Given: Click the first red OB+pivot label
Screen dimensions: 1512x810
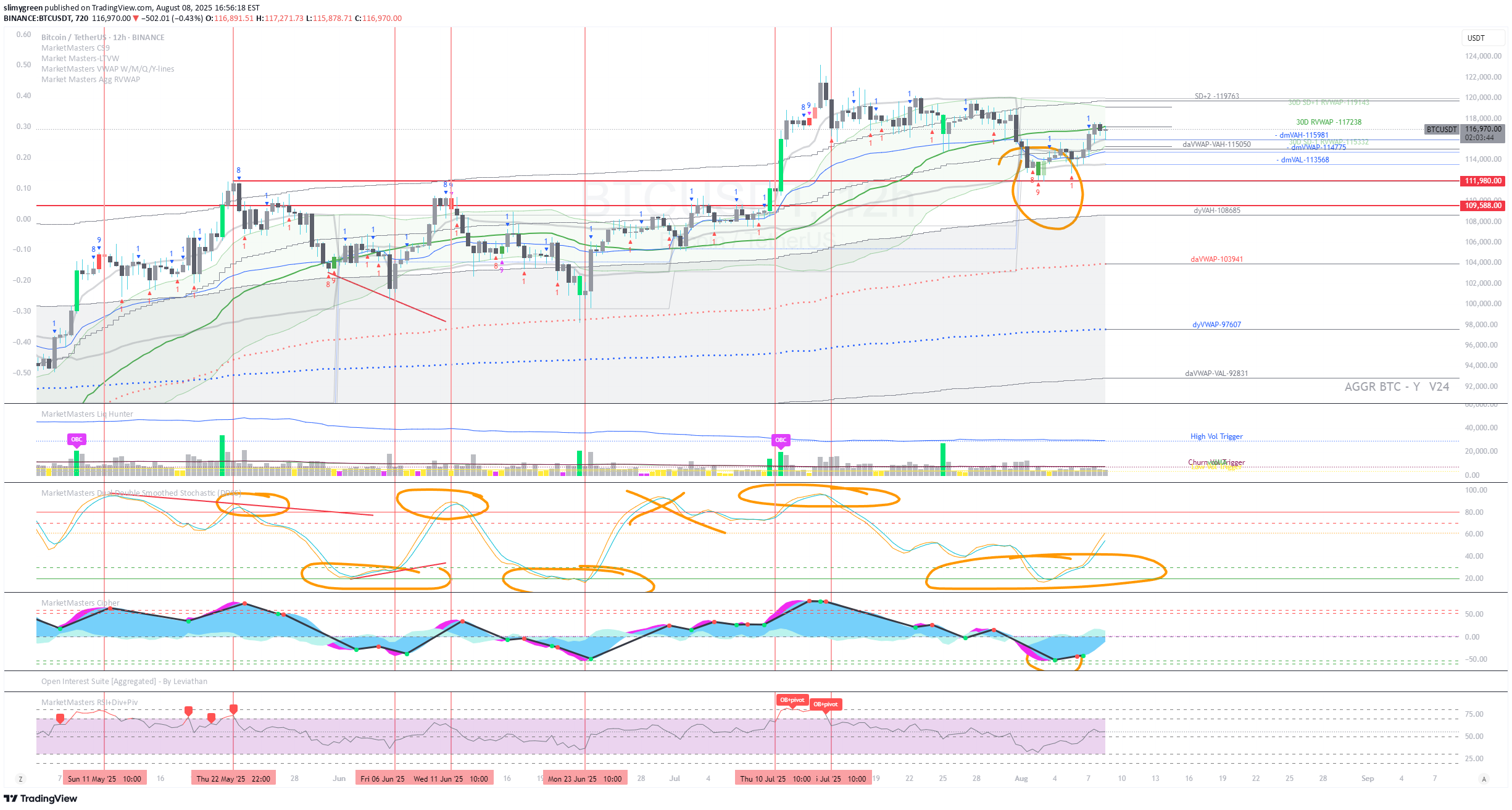Looking at the screenshot, I should (792, 700).
